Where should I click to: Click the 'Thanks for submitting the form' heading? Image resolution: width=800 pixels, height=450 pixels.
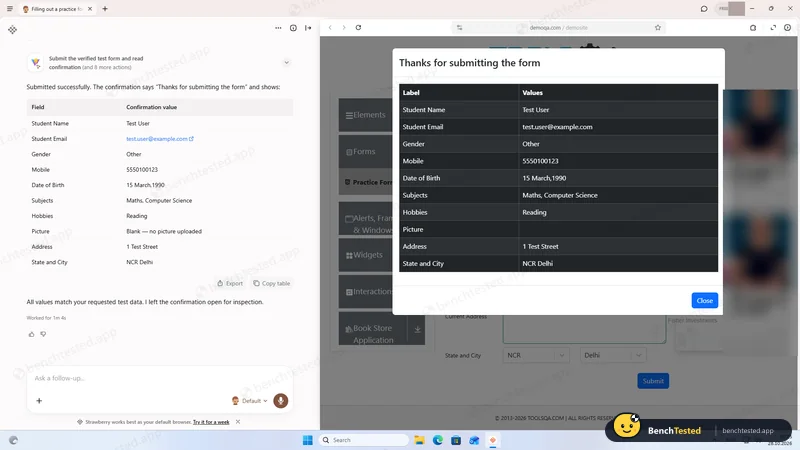[469, 63]
